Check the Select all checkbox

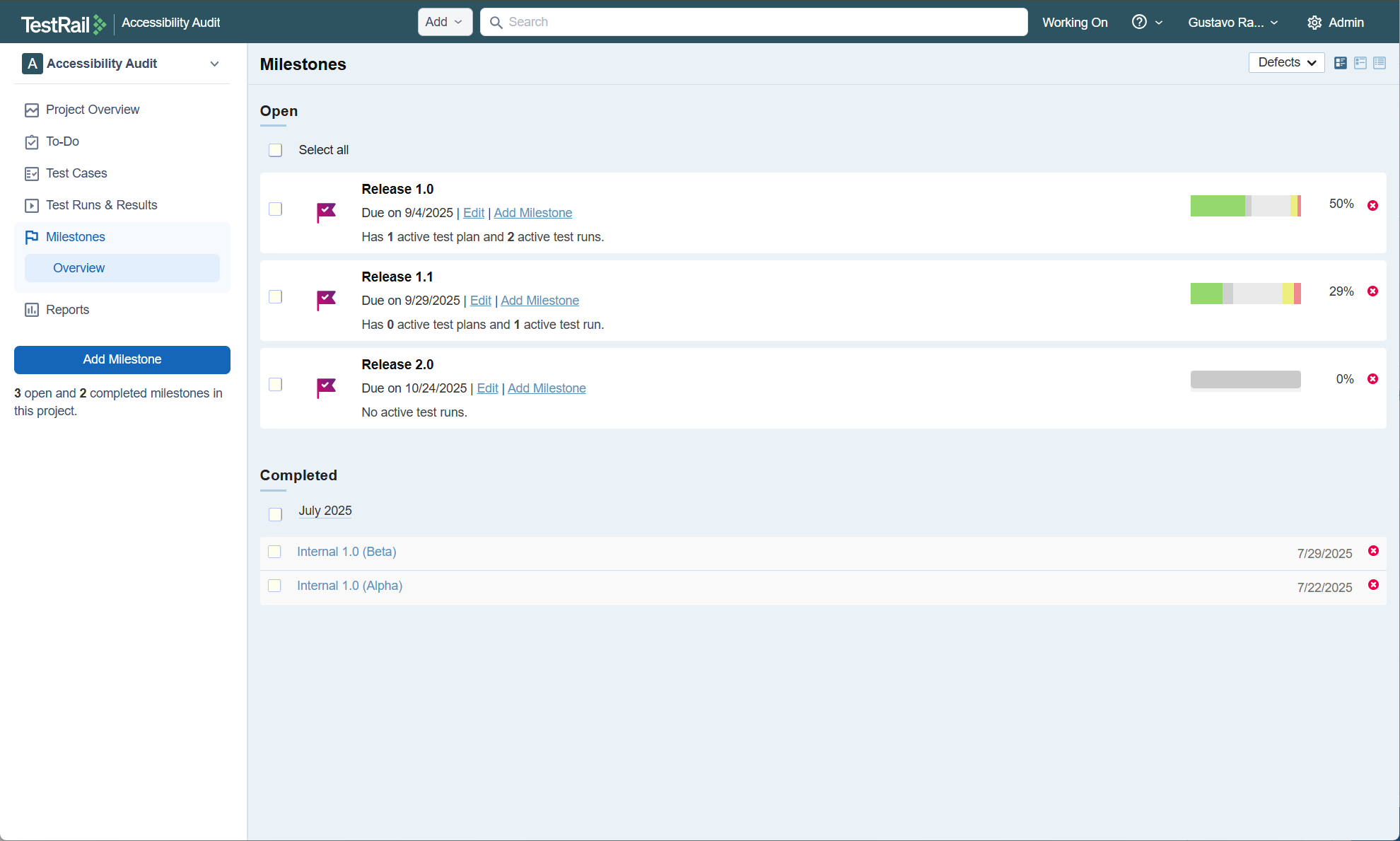(x=276, y=150)
